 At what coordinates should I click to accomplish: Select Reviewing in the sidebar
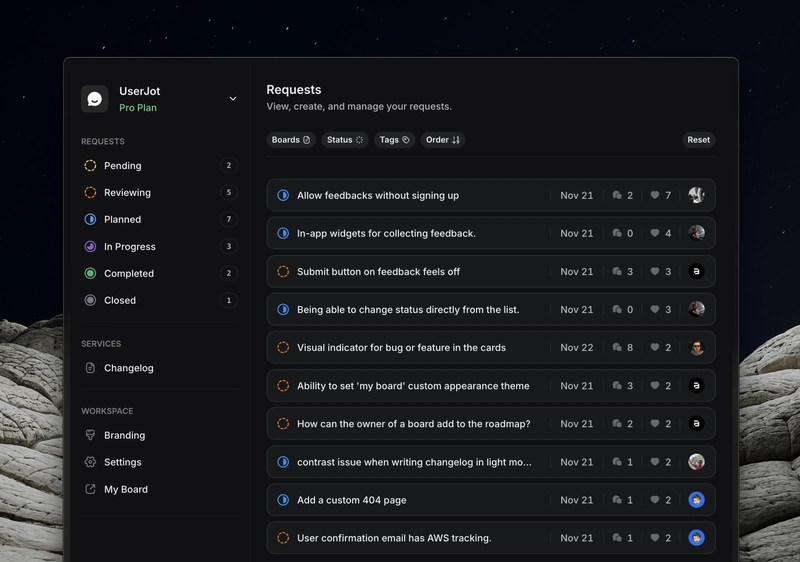coord(127,193)
